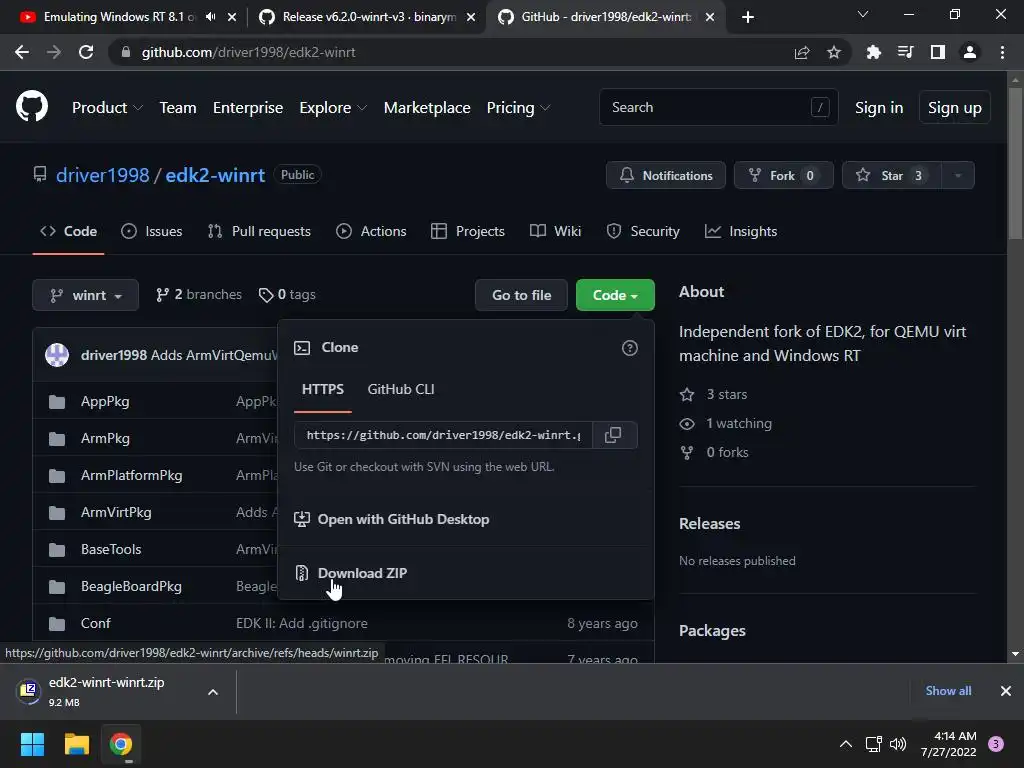Focus the GitHub search field
This screenshot has width=1024, height=768.
(x=718, y=107)
